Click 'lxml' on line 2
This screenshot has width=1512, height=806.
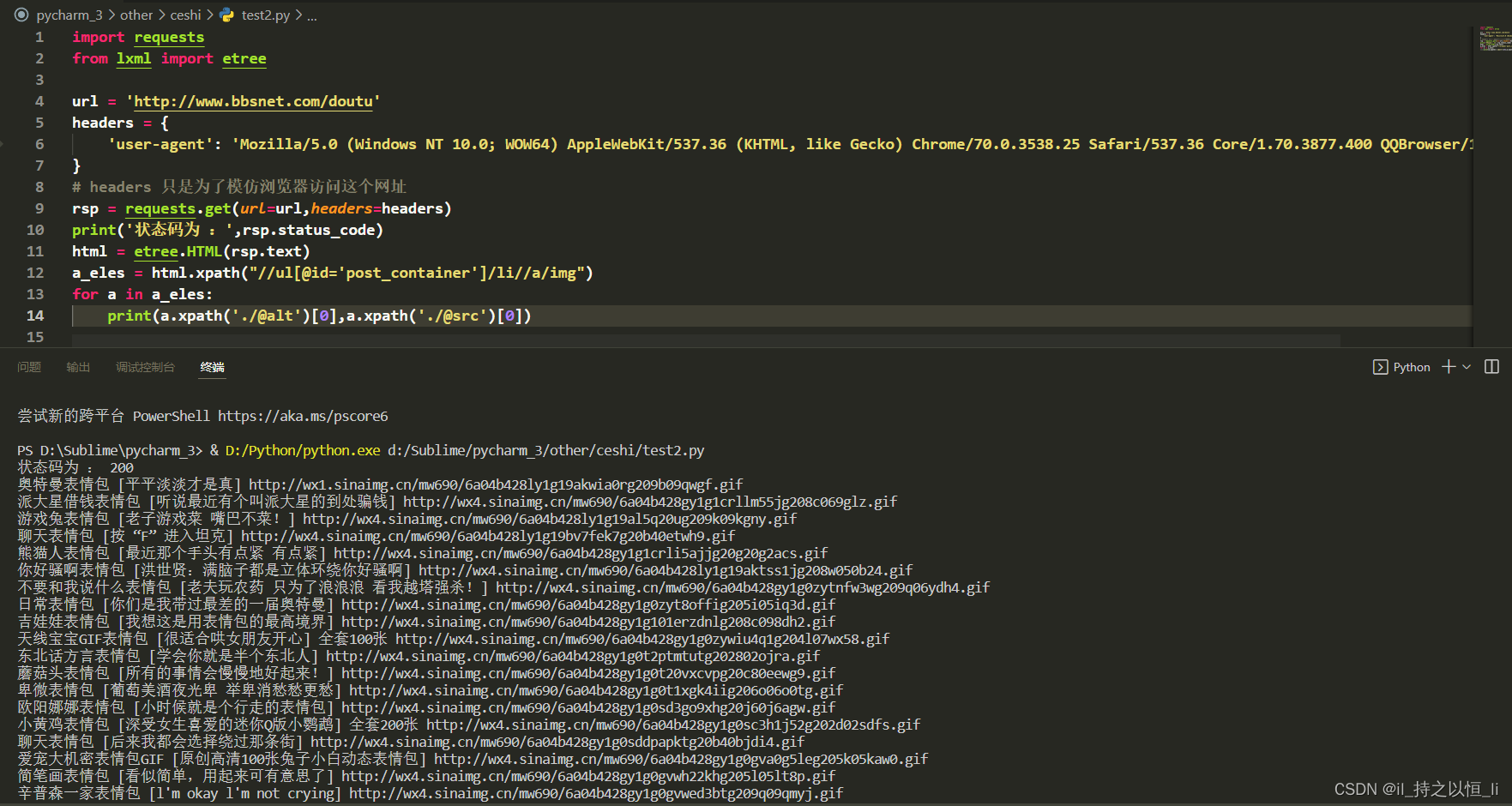tap(134, 58)
